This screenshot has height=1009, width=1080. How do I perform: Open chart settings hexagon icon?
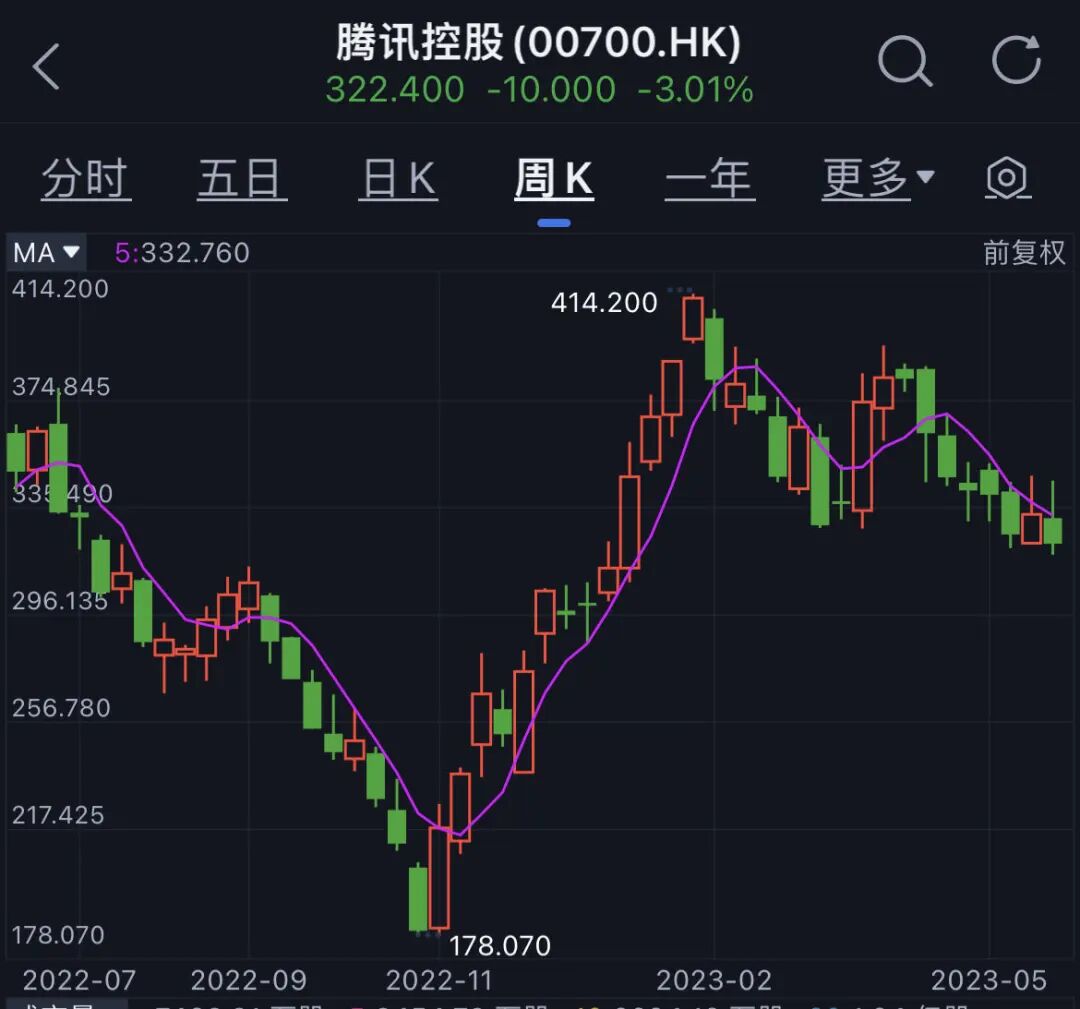pyautogui.click(x=1007, y=178)
